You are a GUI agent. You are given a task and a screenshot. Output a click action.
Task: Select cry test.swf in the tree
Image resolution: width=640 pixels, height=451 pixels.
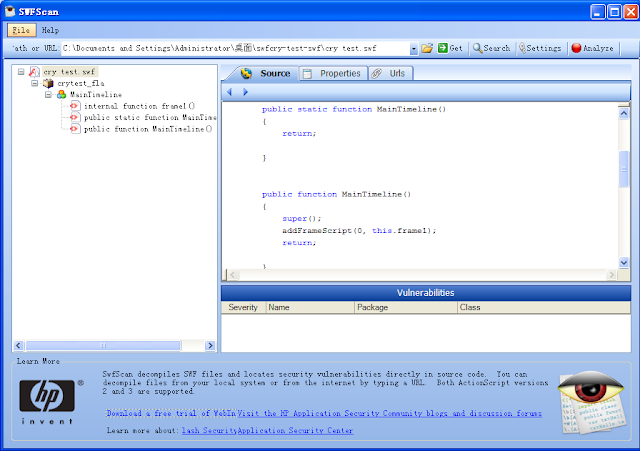coord(69,72)
